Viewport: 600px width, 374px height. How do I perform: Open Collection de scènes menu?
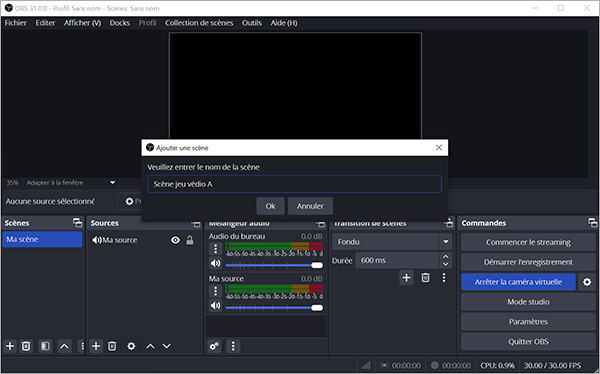coord(199,23)
